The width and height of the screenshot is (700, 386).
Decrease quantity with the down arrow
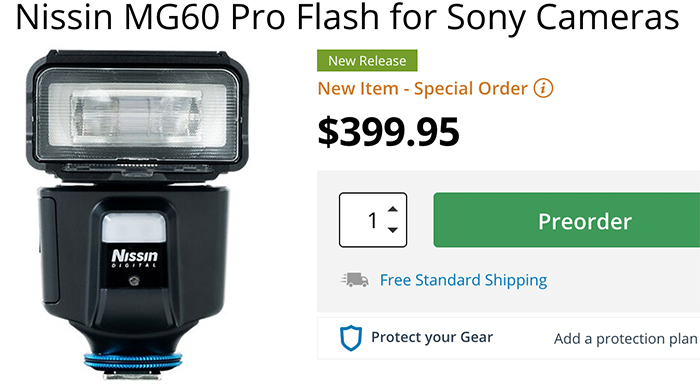click(x=392, y=230)
